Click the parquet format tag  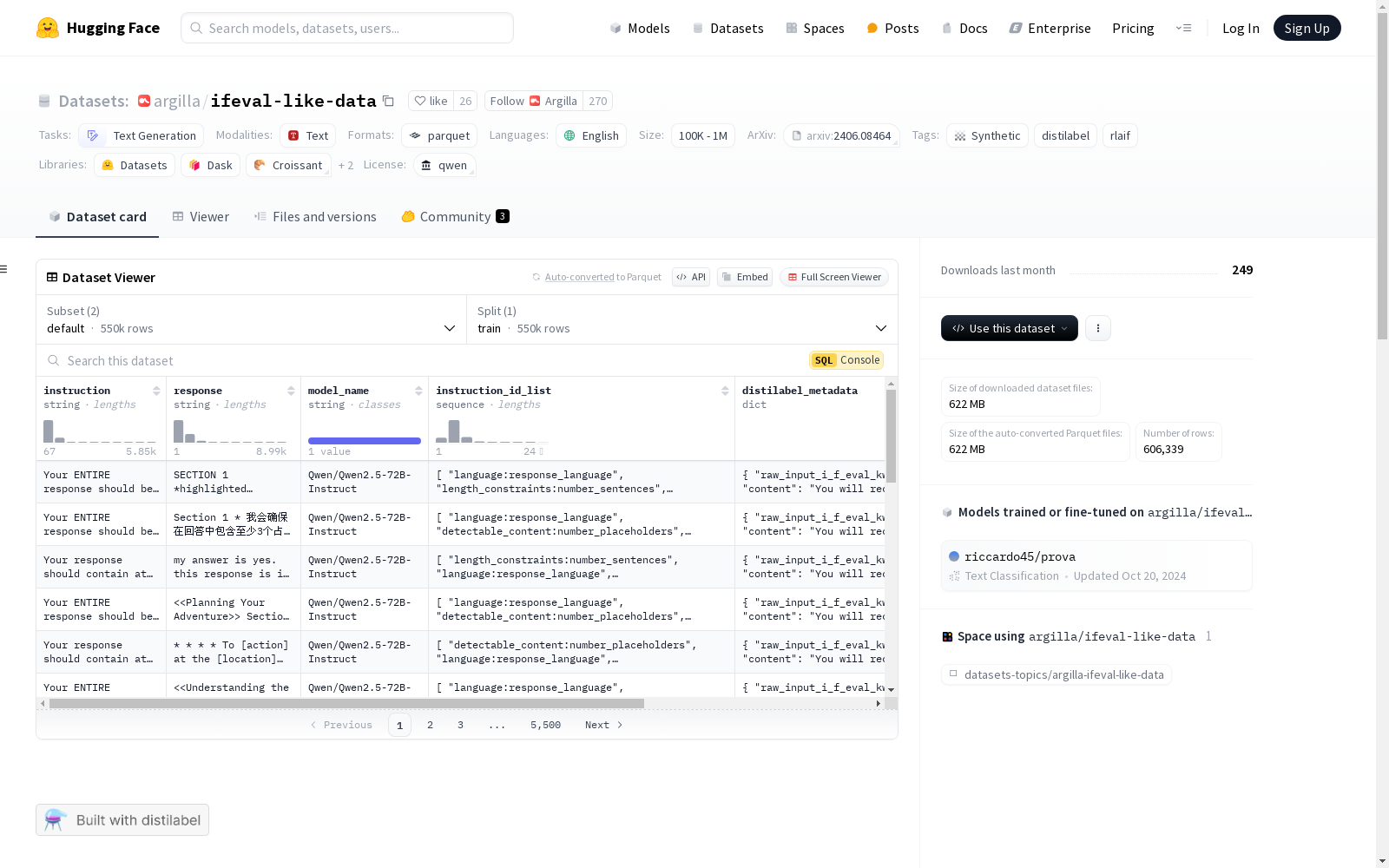point(439,135)
